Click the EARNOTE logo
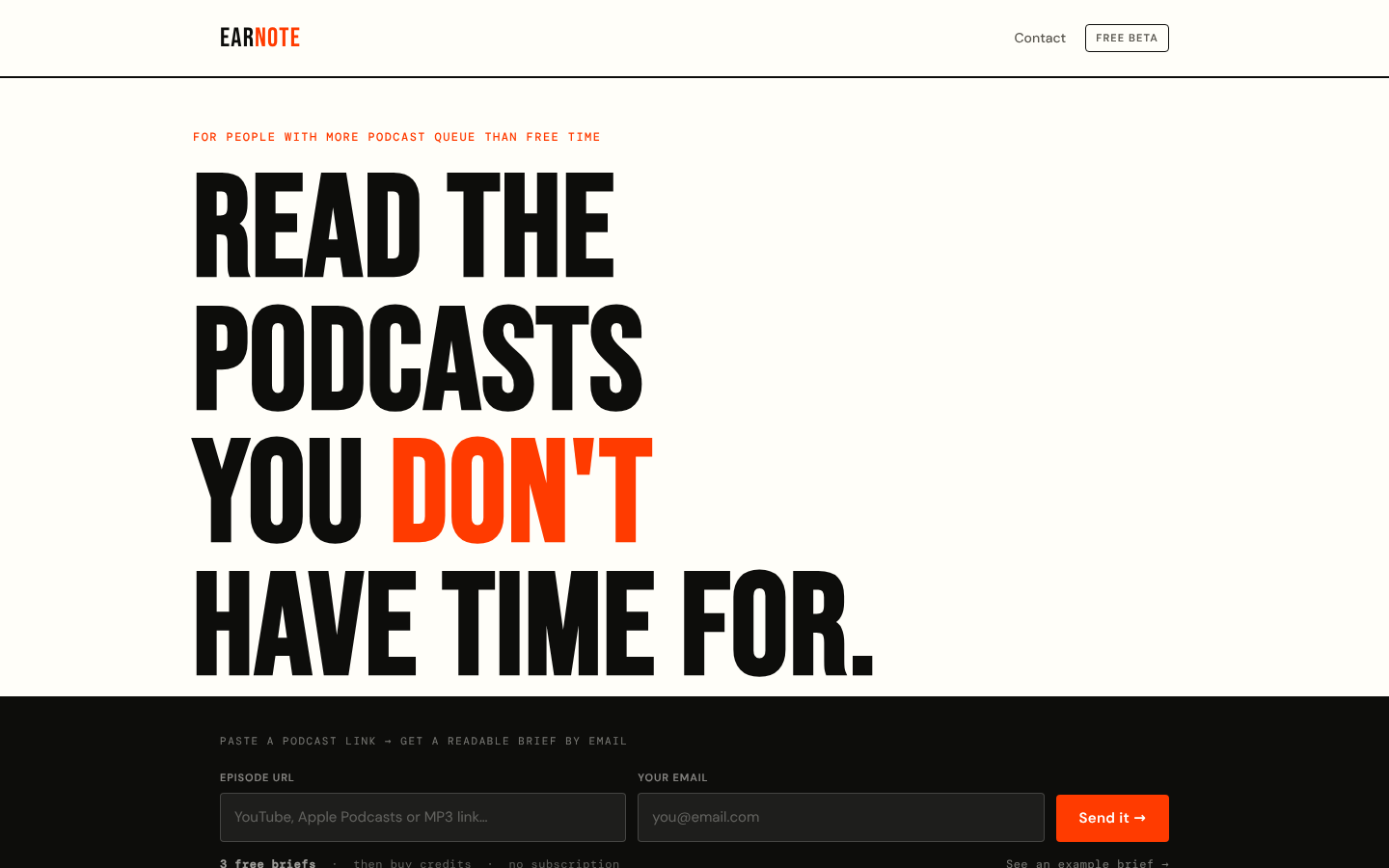 tap(259, 38)
